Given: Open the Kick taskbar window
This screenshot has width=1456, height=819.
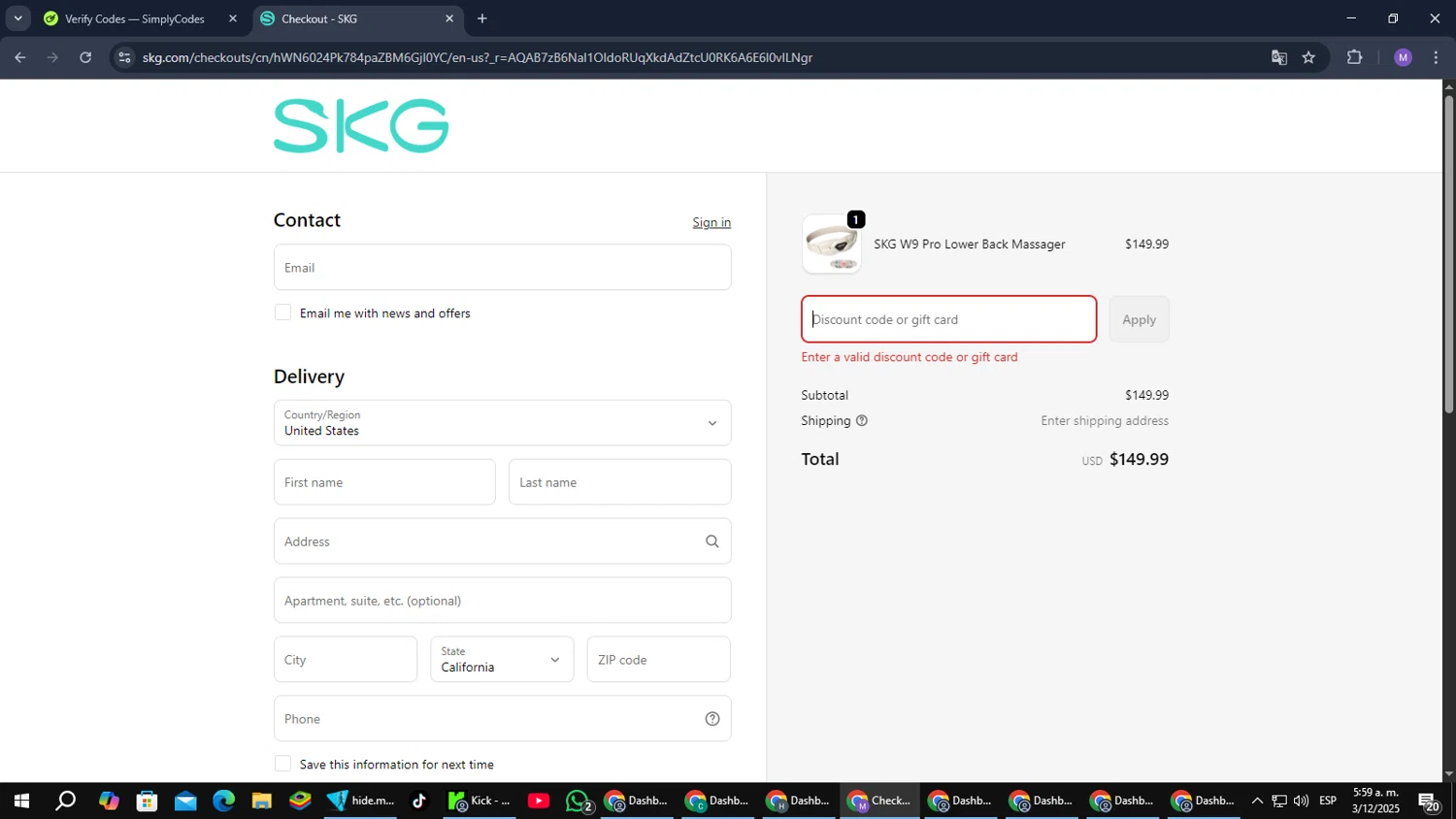Looking at the screenshot, I should click(480, 801).
